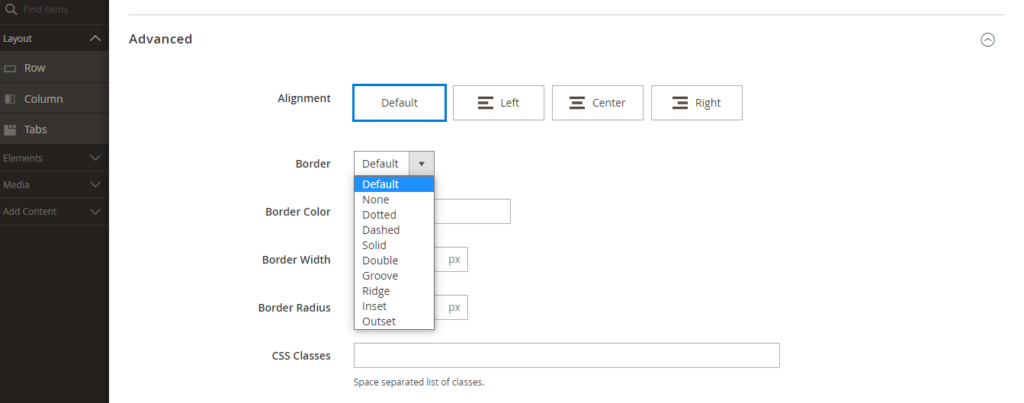Click the CSS Classes input field
Image resolution: width=1024 pixels, height=403 pixels.
(566, 355)
